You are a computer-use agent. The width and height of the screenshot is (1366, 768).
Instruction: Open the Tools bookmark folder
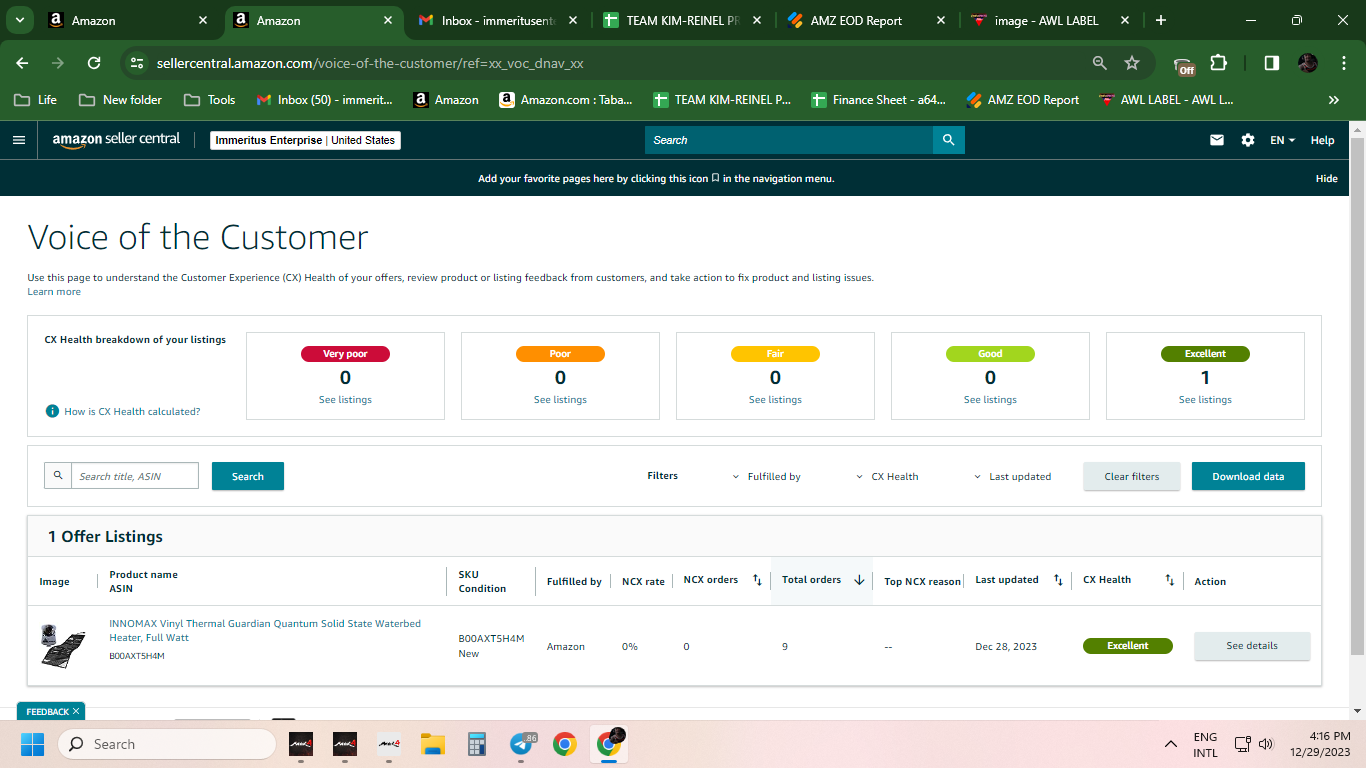(x=210, y=100)
